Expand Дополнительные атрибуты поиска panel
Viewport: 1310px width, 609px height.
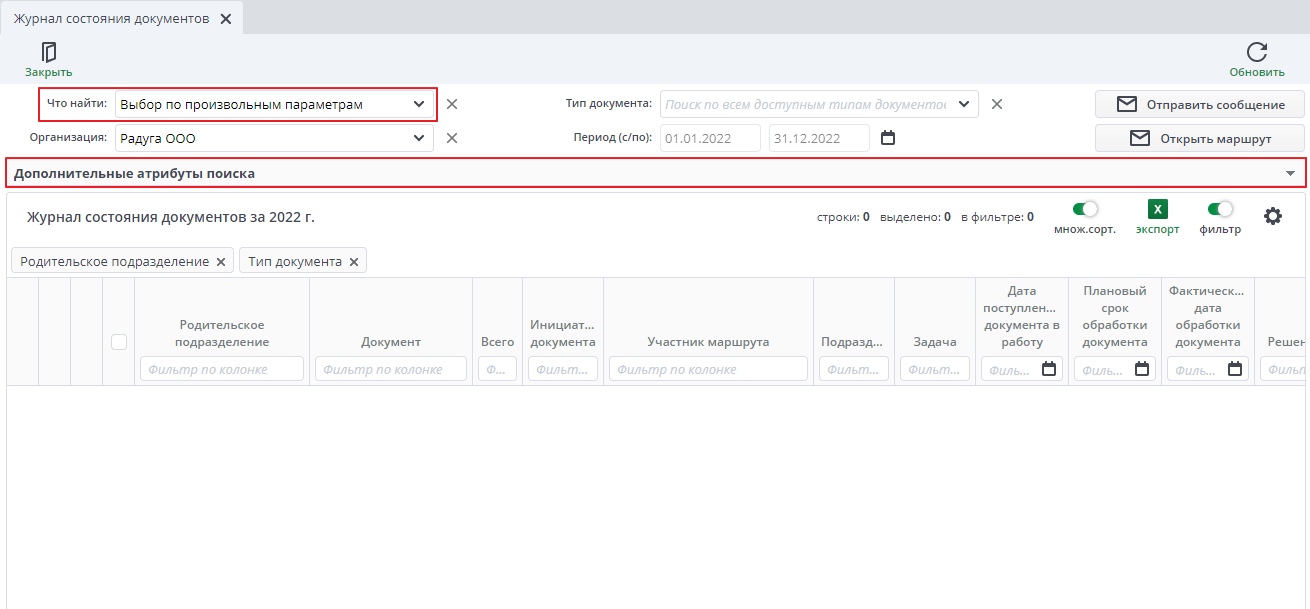point(1290,173)
